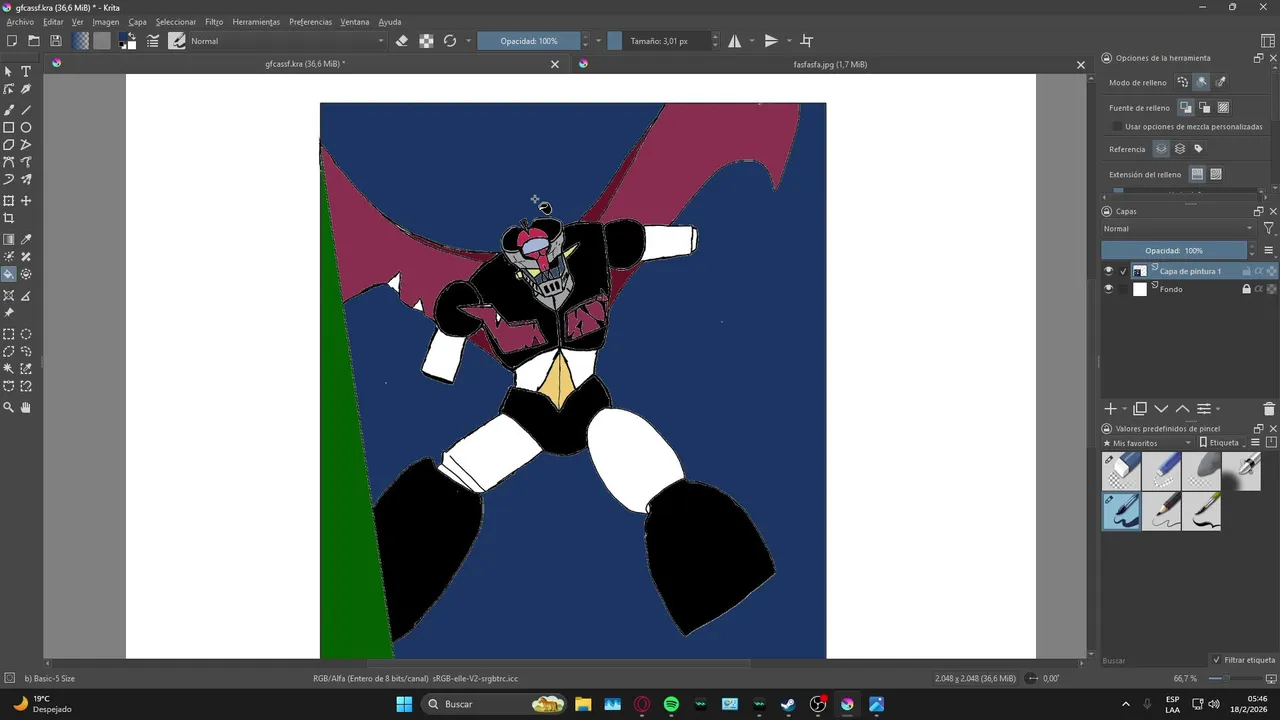Delete the layer with trash icon

(1269, 409)
